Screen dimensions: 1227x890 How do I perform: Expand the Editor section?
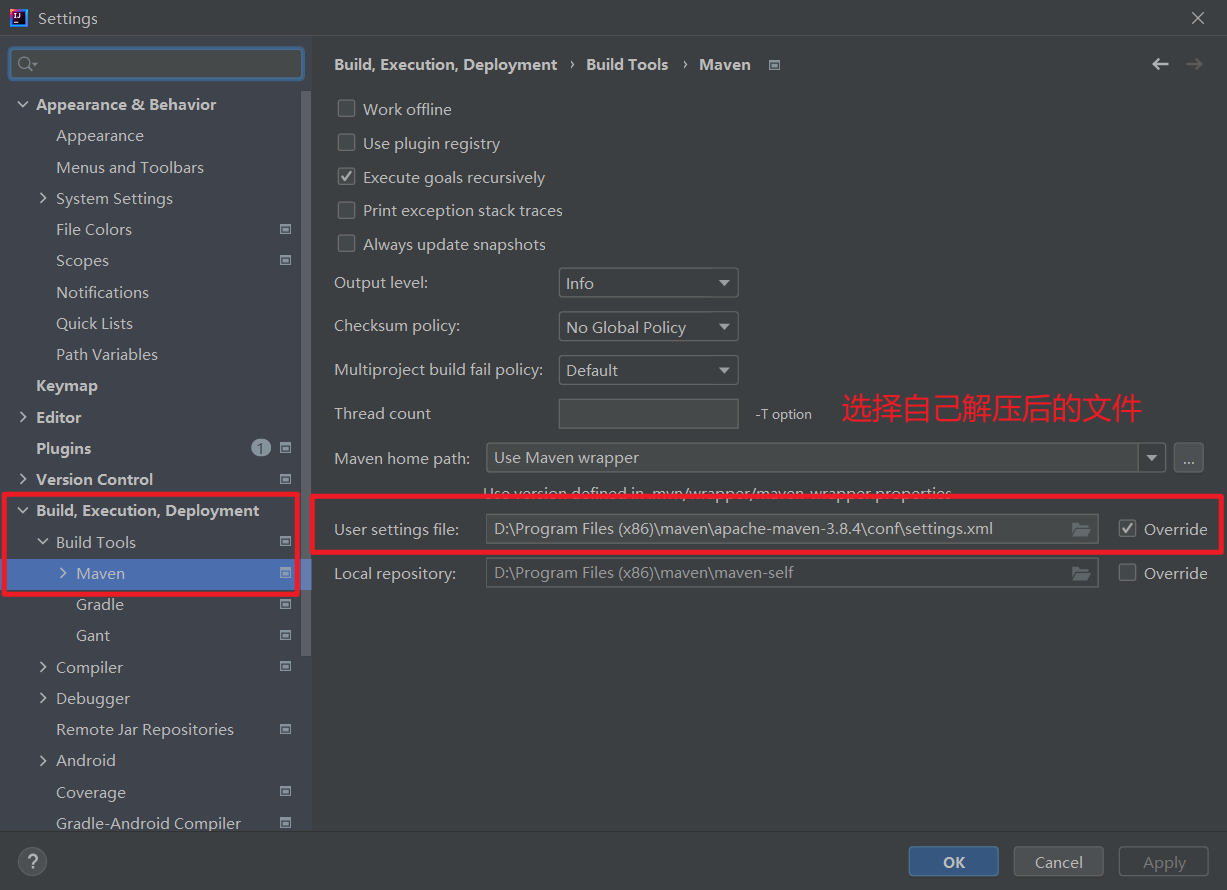click(x=23, y=417)
